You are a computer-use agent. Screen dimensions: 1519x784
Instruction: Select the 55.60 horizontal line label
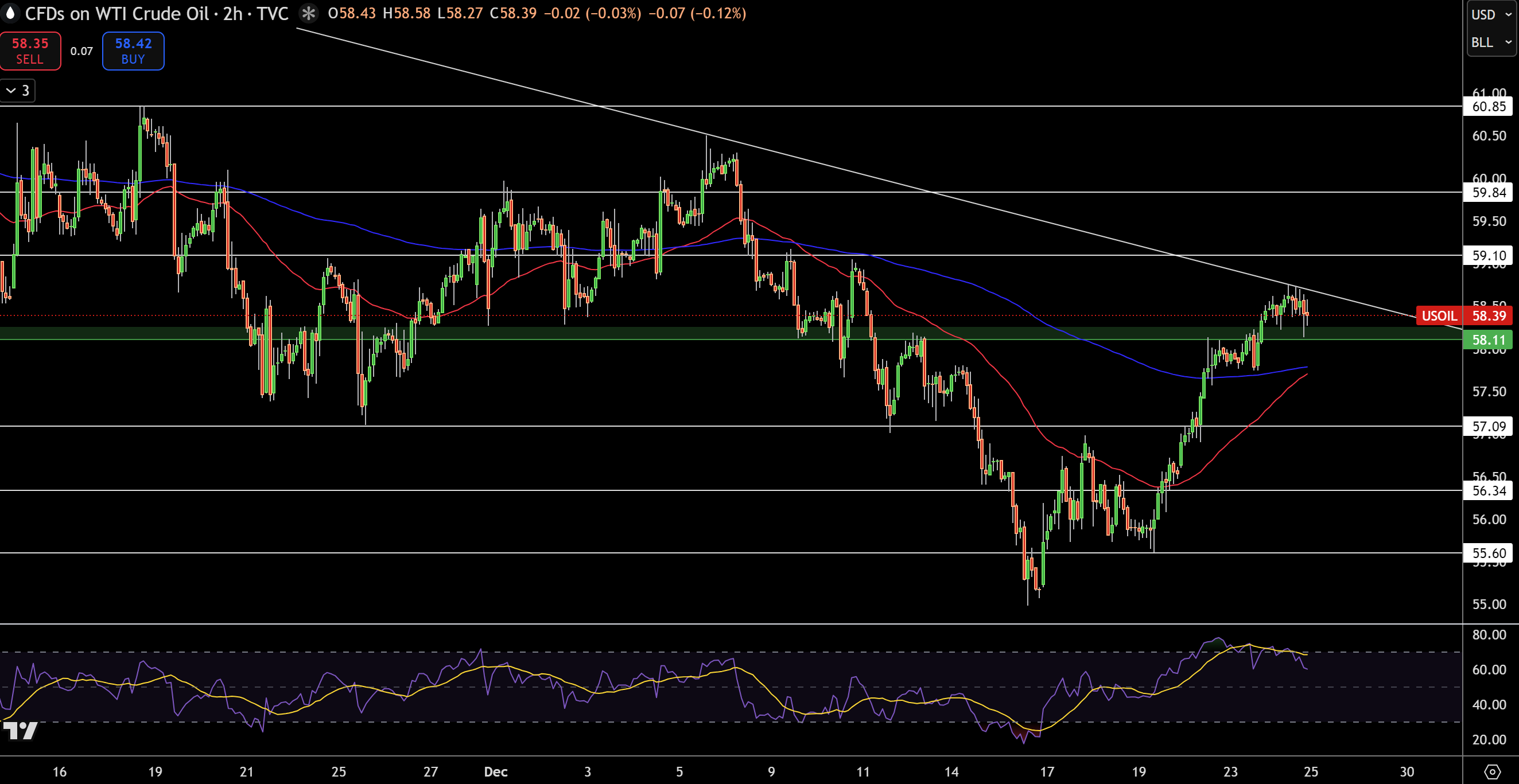click(x=1489, y=553)
